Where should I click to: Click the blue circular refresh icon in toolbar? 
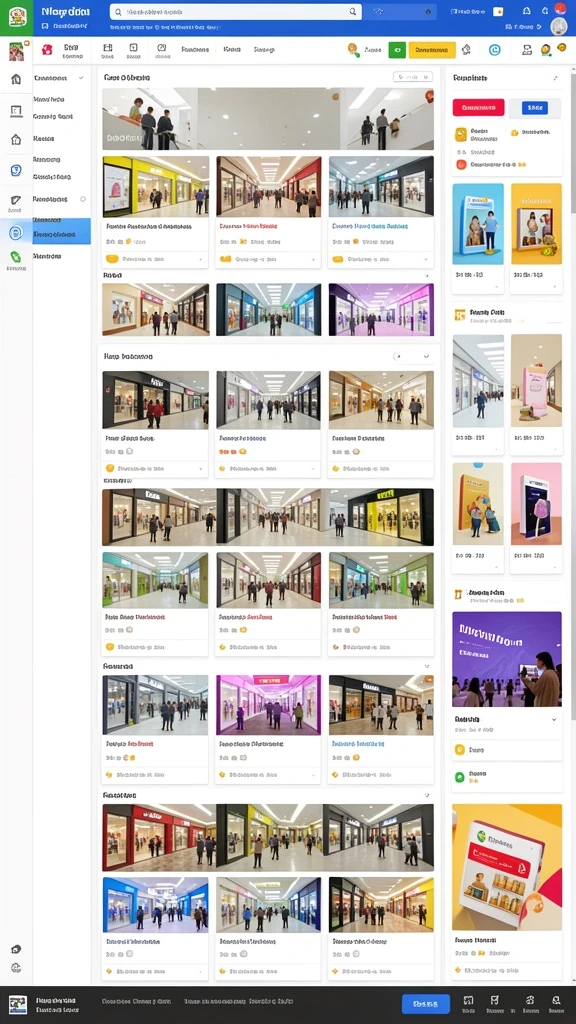tap(494, 50)
